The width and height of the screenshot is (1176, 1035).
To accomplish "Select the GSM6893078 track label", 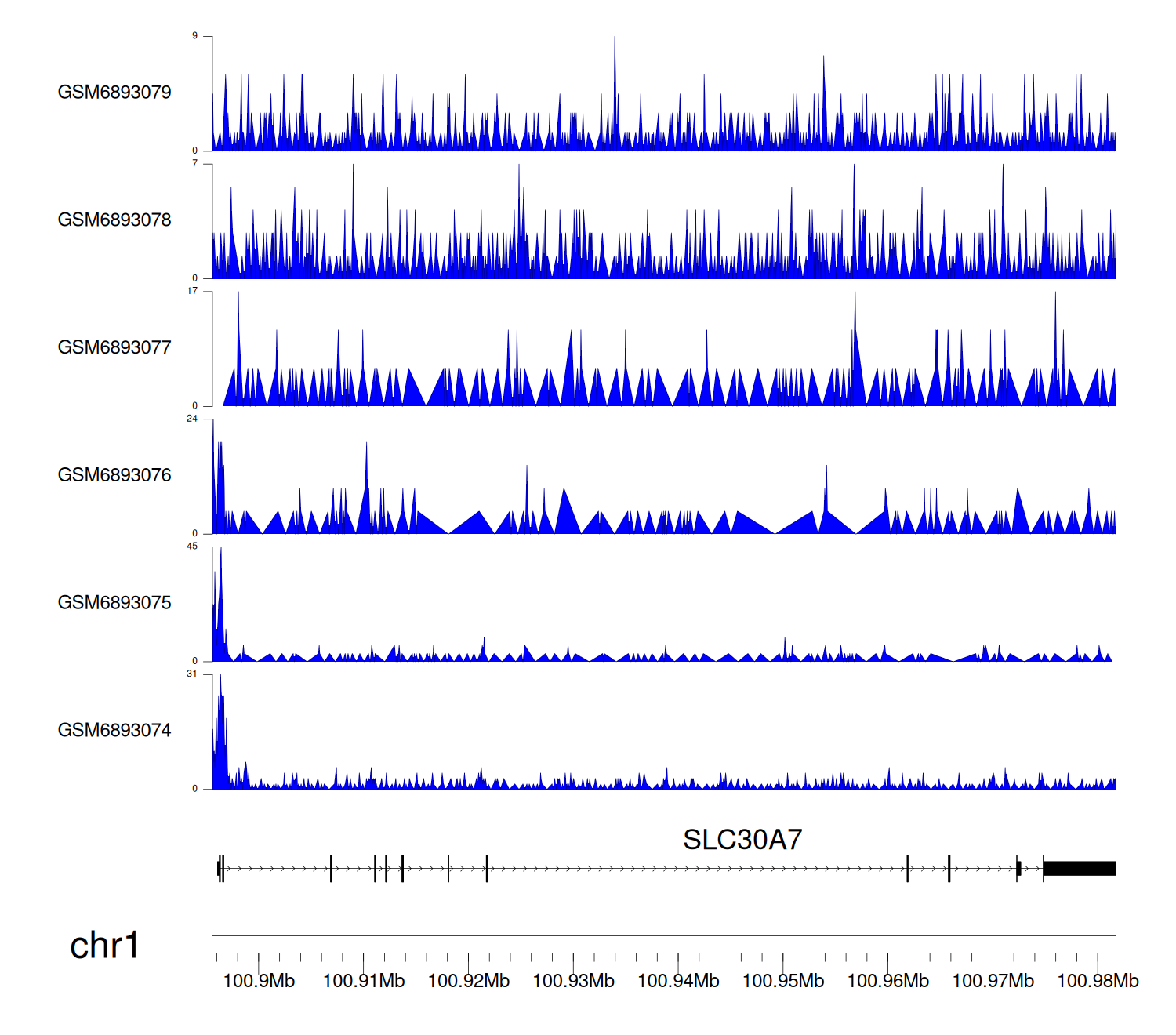I will pyautogui.click(x=114, y=220).
